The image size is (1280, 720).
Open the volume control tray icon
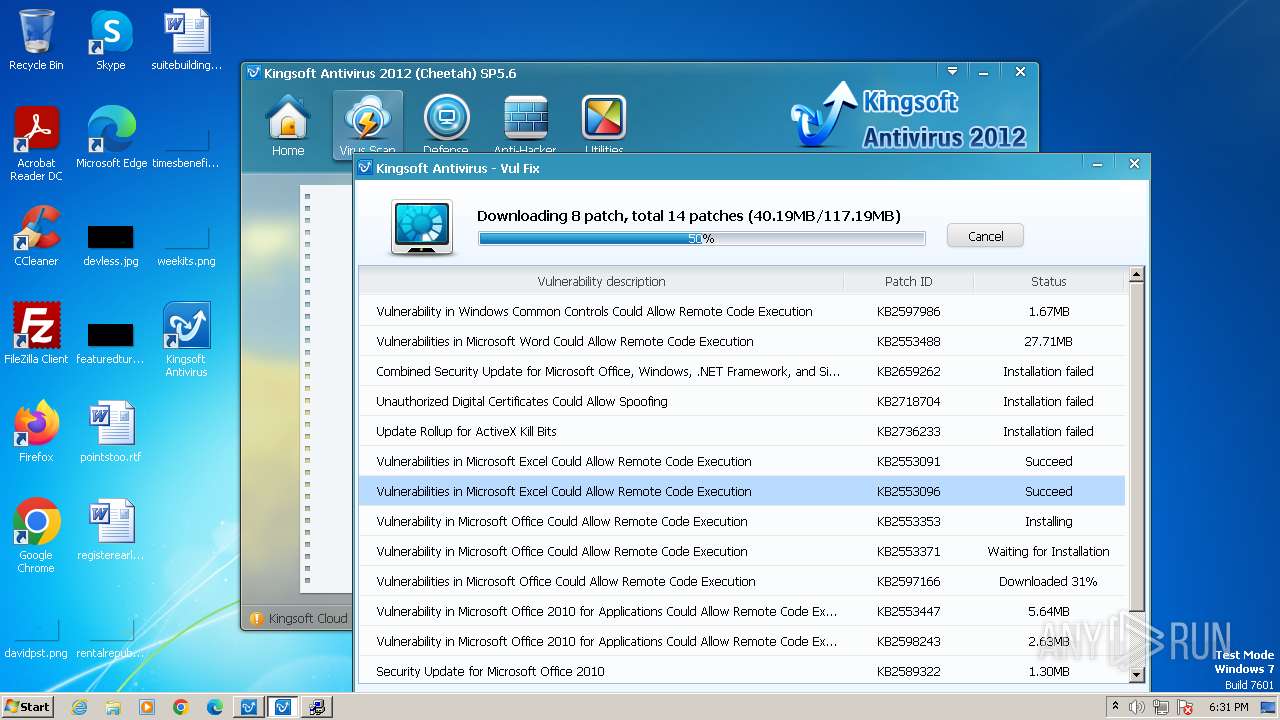click(1137, 707)
